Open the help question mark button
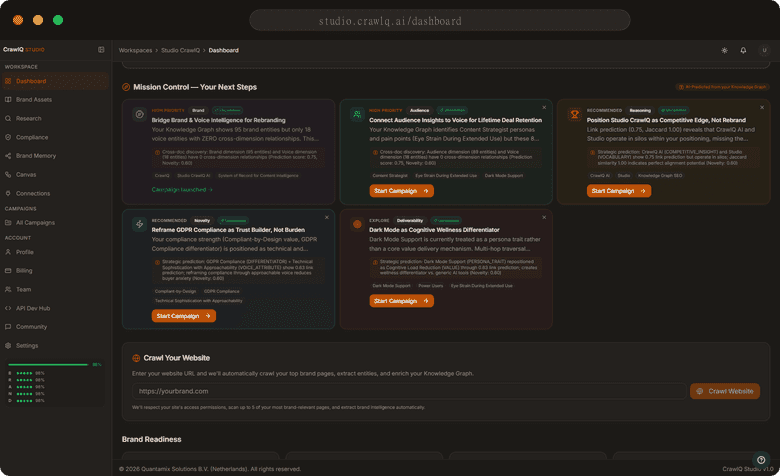Screen dimensions: 780x476 pos(761,459)
